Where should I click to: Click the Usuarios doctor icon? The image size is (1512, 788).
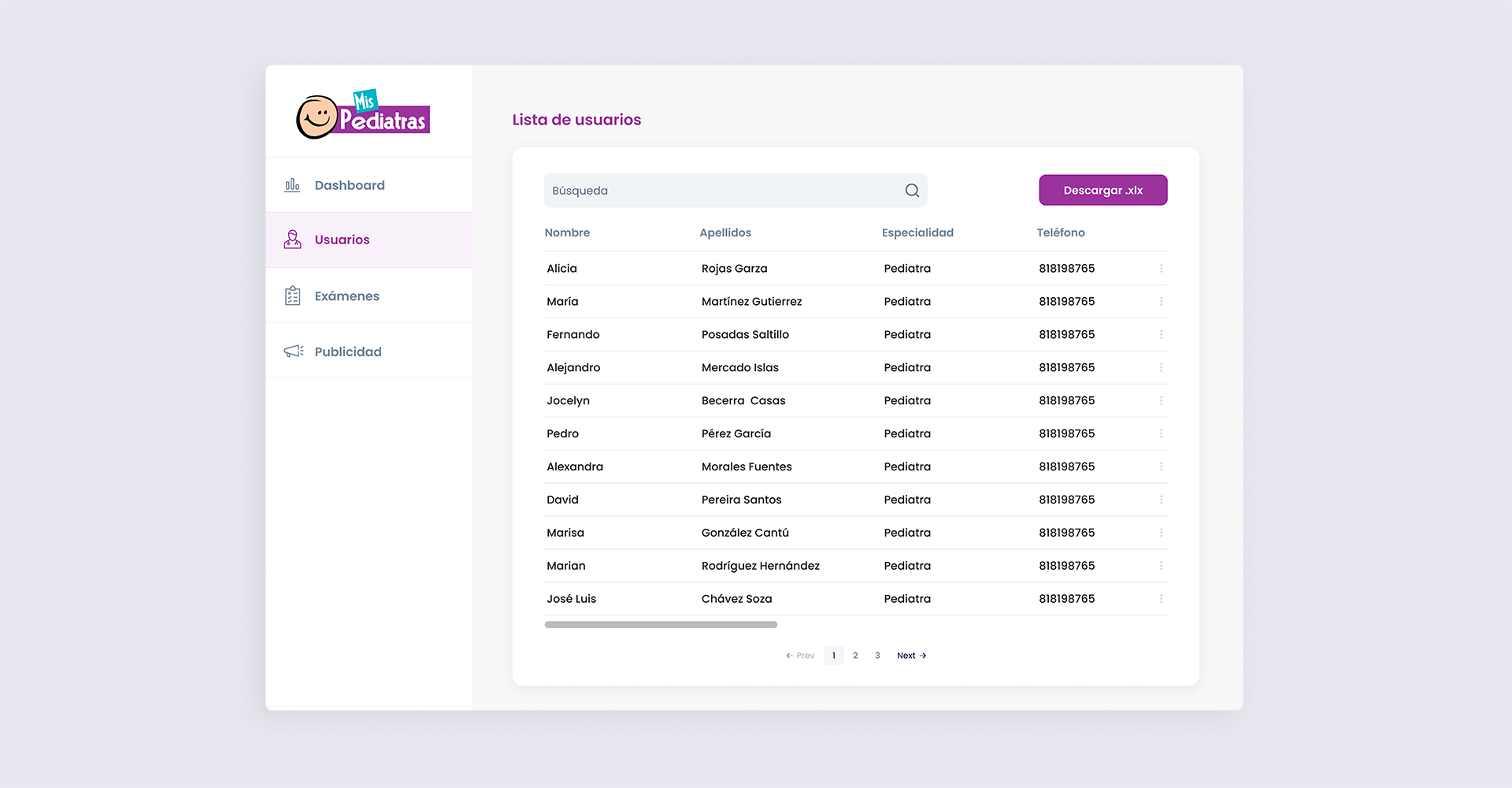coord(292,240)
